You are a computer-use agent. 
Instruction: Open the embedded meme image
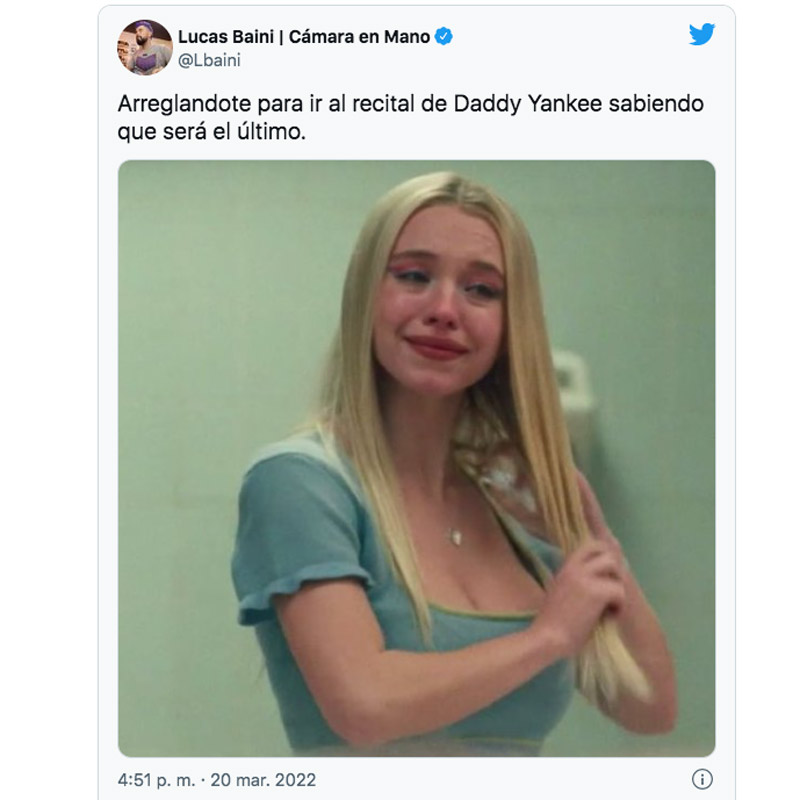(416, 458)
